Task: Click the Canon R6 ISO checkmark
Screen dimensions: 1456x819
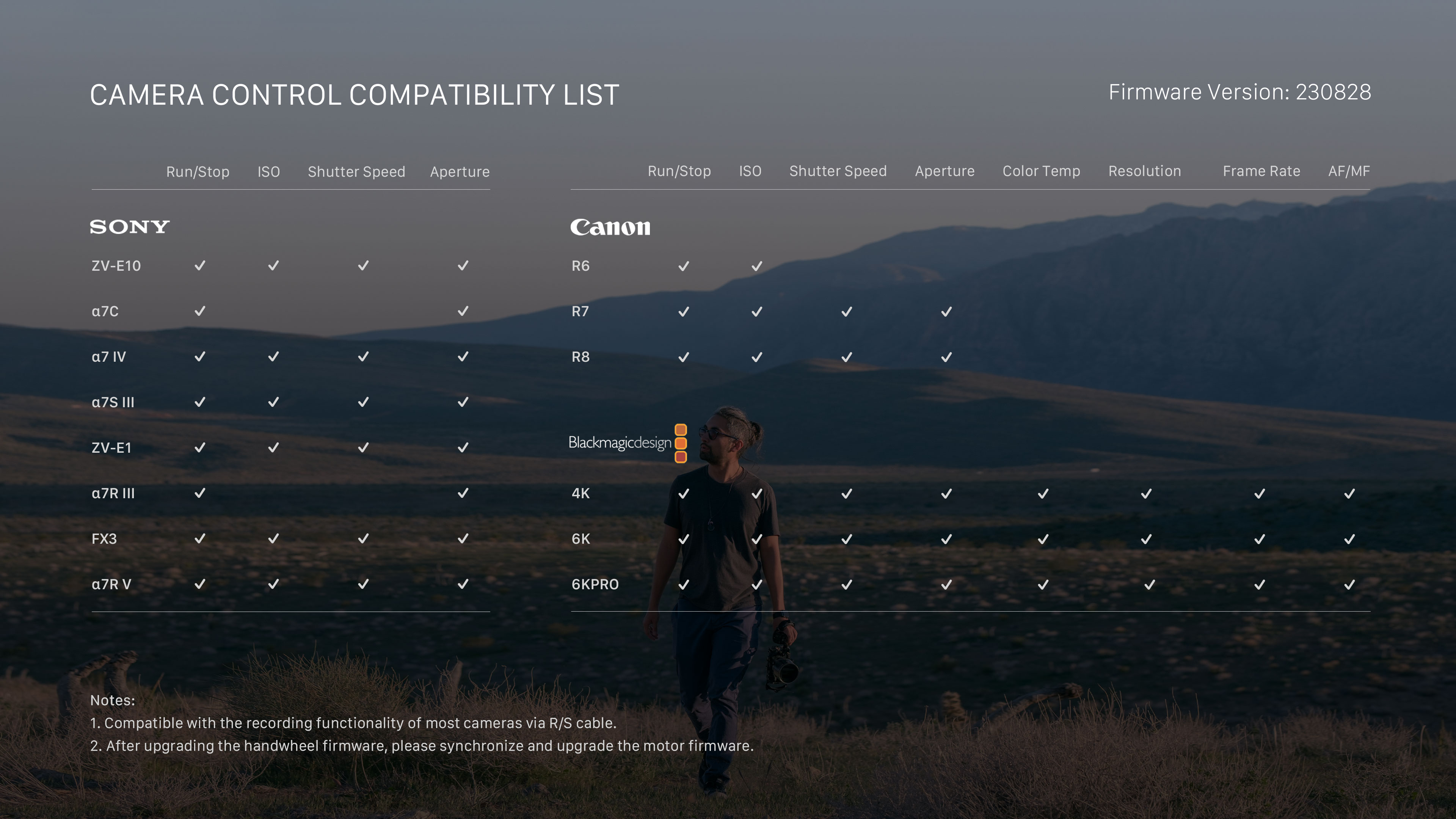Action: [757, 266]
